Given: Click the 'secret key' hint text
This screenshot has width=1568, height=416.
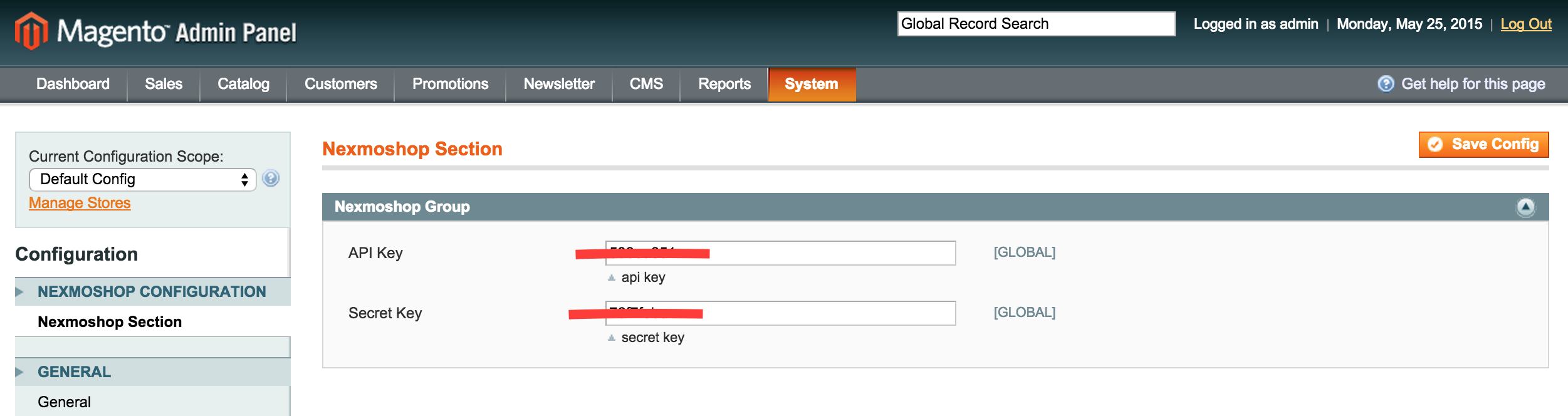Looking at the screenshot, I should click(x=652, y=337).
